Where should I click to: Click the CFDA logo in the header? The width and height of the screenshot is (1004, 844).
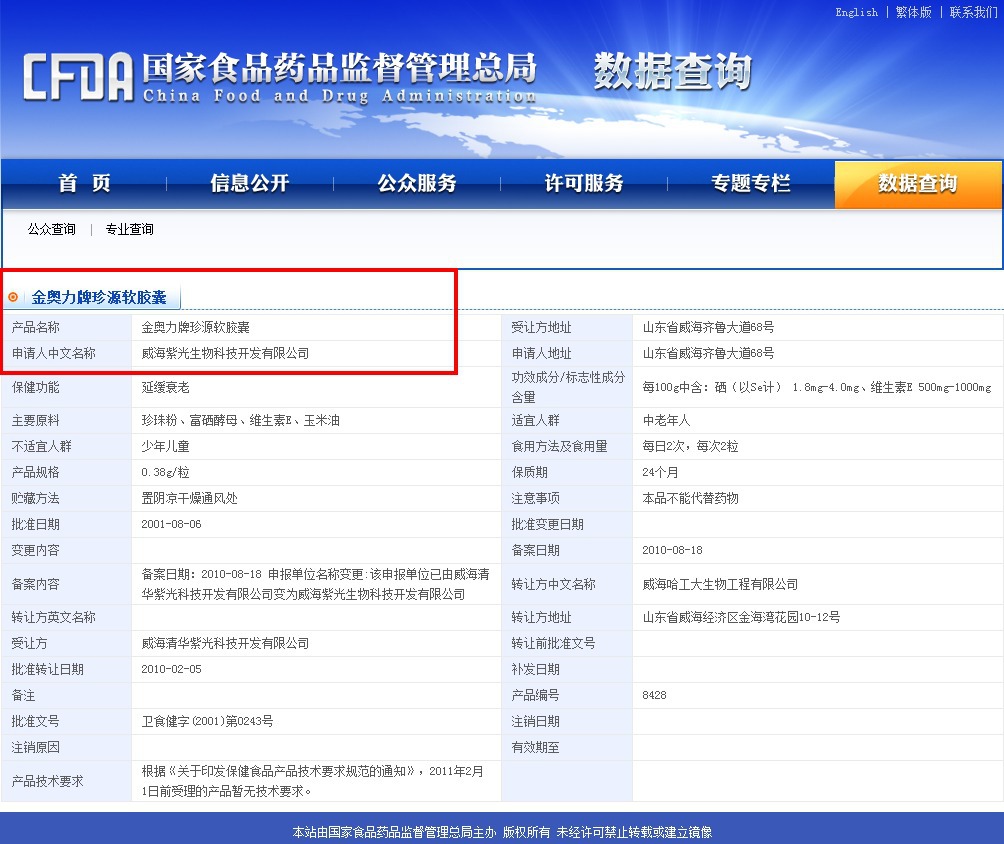pos(78,77)
